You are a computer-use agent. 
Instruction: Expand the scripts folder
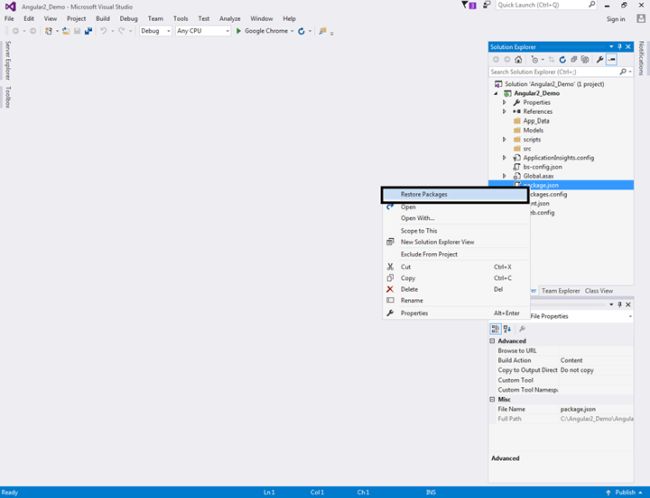(504, 139)
